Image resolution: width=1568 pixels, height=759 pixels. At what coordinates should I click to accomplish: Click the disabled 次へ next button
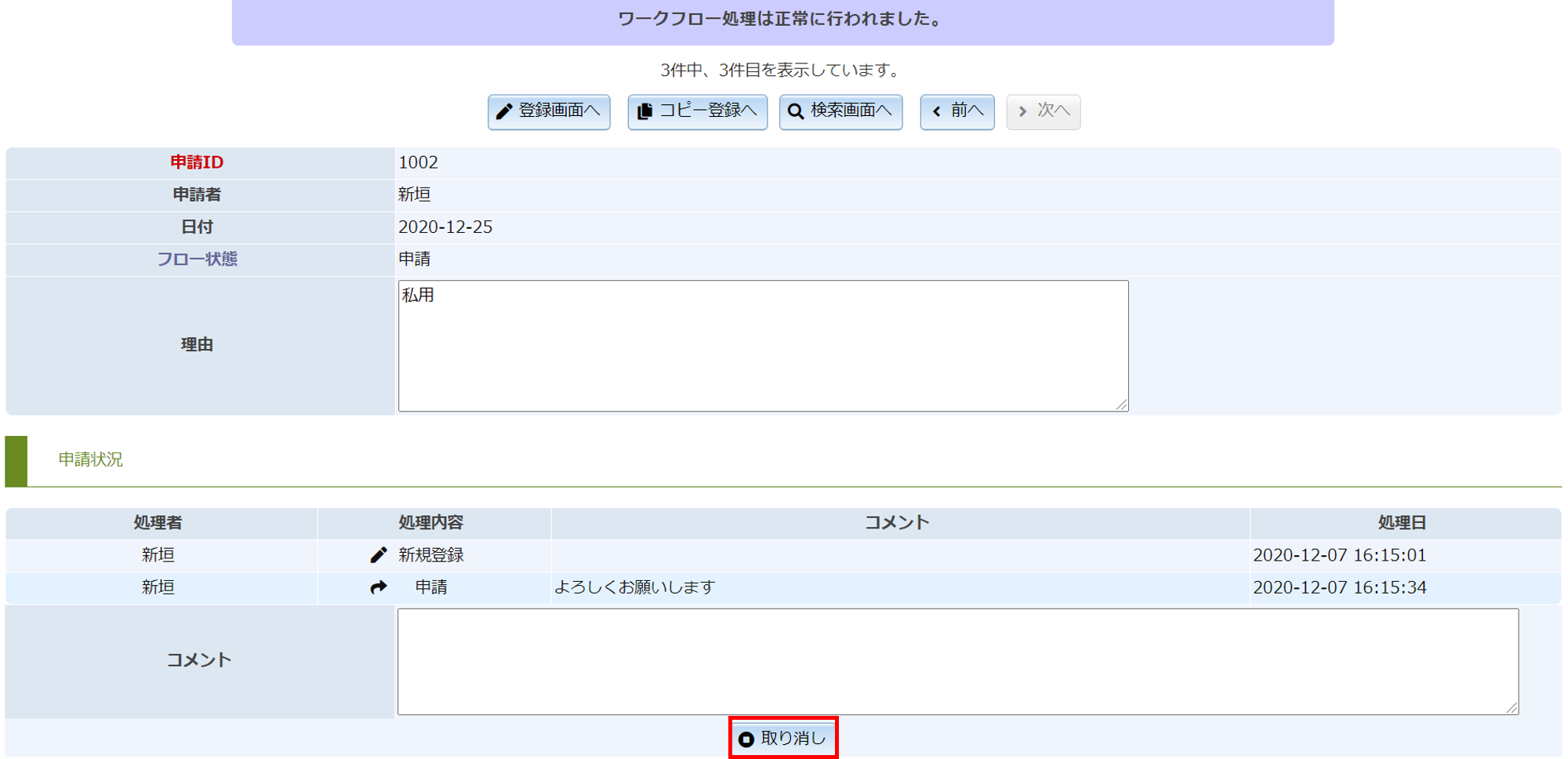pos(1044,111)
